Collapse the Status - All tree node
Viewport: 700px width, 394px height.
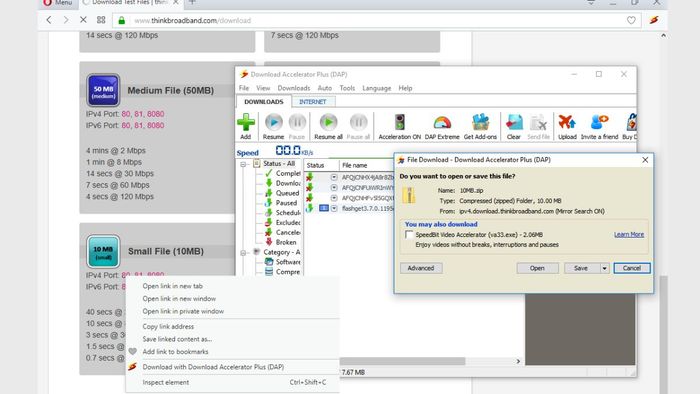(243, 164)
